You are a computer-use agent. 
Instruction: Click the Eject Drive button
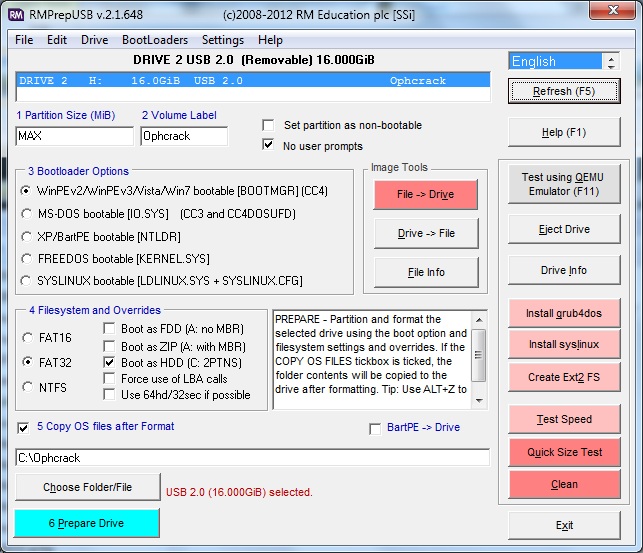pyautogui.click(x=564, y=229)
